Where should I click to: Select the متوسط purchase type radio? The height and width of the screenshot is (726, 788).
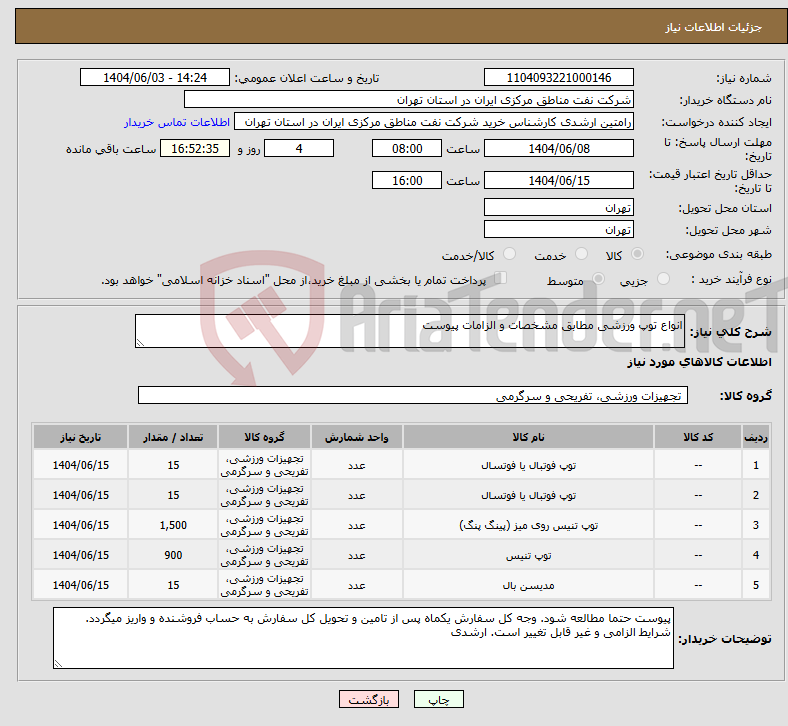tap(598, 279)
